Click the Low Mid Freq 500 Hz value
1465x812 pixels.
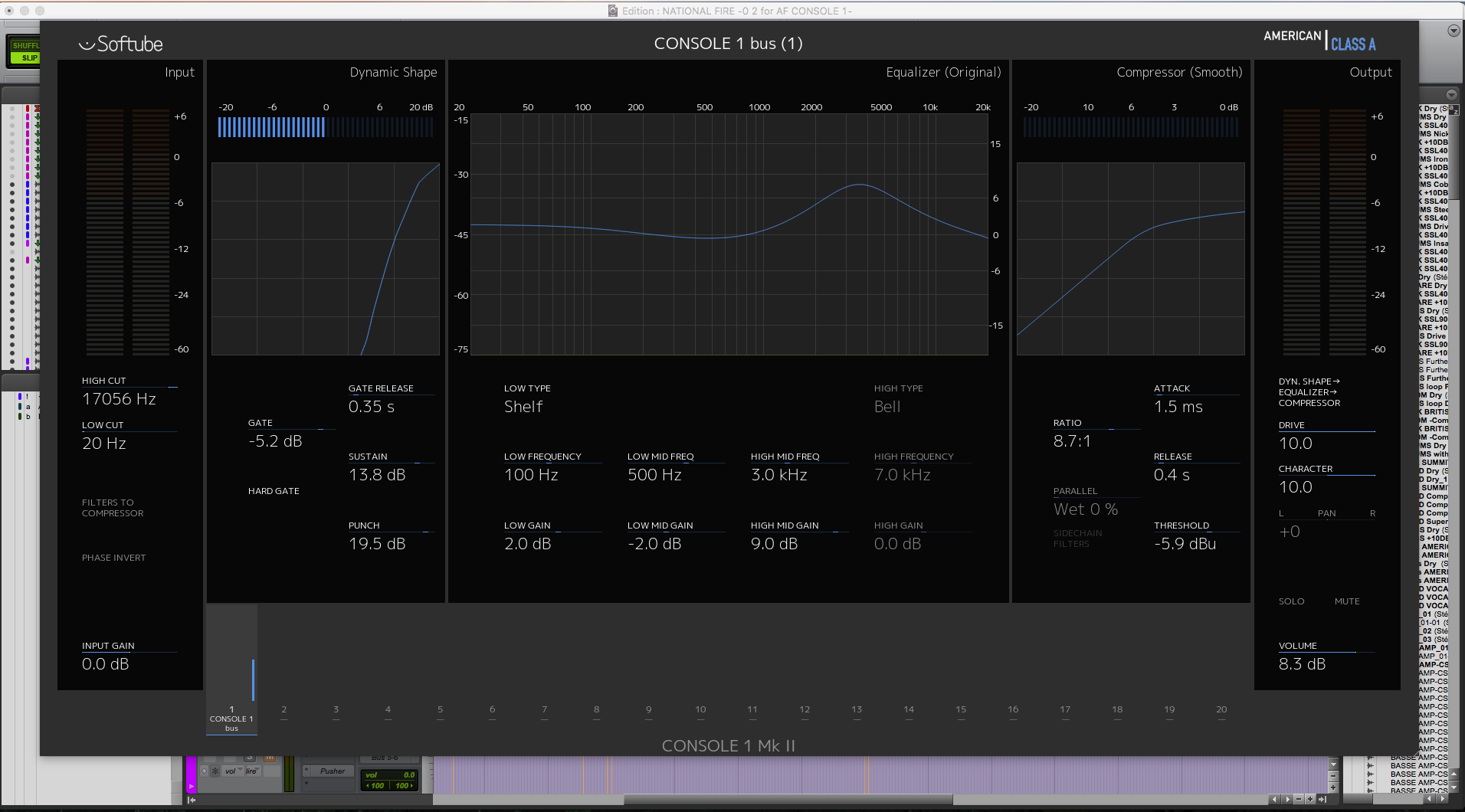(x=654, y=475)
